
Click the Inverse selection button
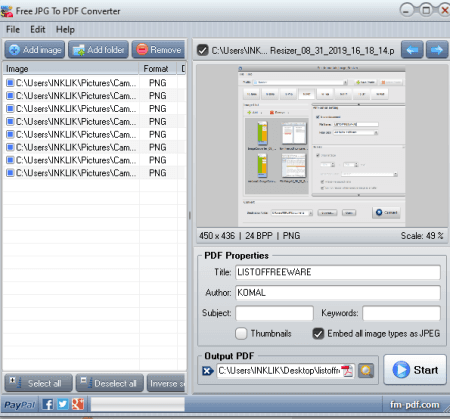pos(166,383)
